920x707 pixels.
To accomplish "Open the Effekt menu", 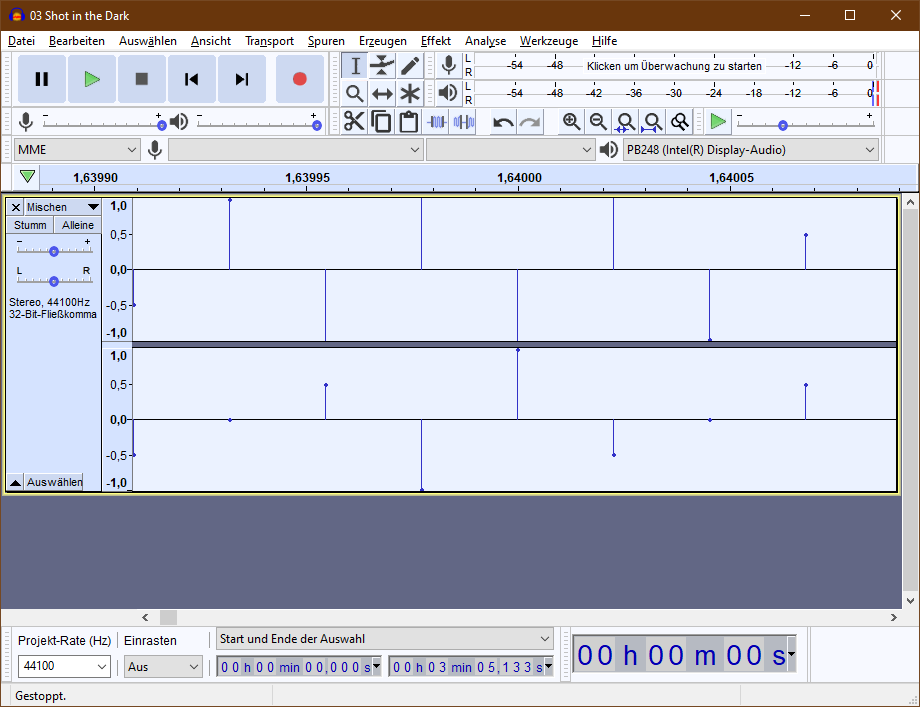I will (x=435, y=41).
